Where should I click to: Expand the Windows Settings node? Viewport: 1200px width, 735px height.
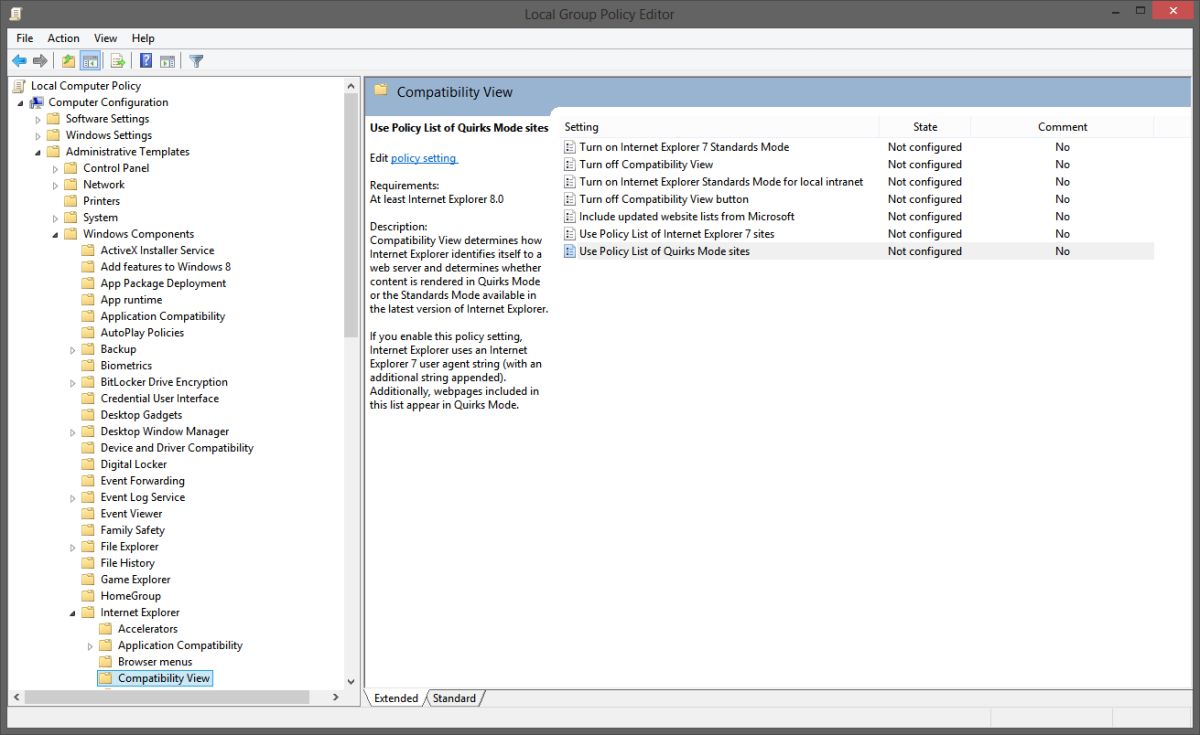pyautogui.click(x=38, y=135)
